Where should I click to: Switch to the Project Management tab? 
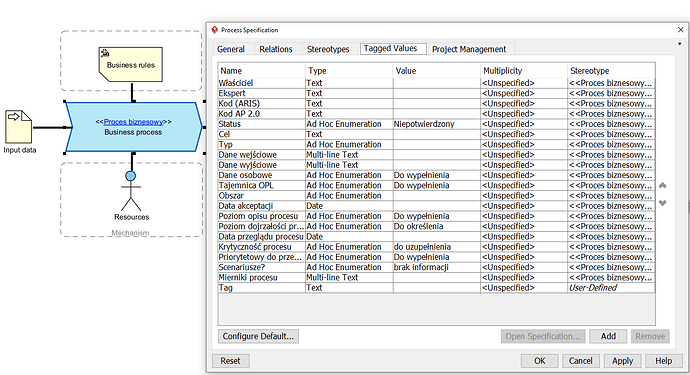[469, 49]
